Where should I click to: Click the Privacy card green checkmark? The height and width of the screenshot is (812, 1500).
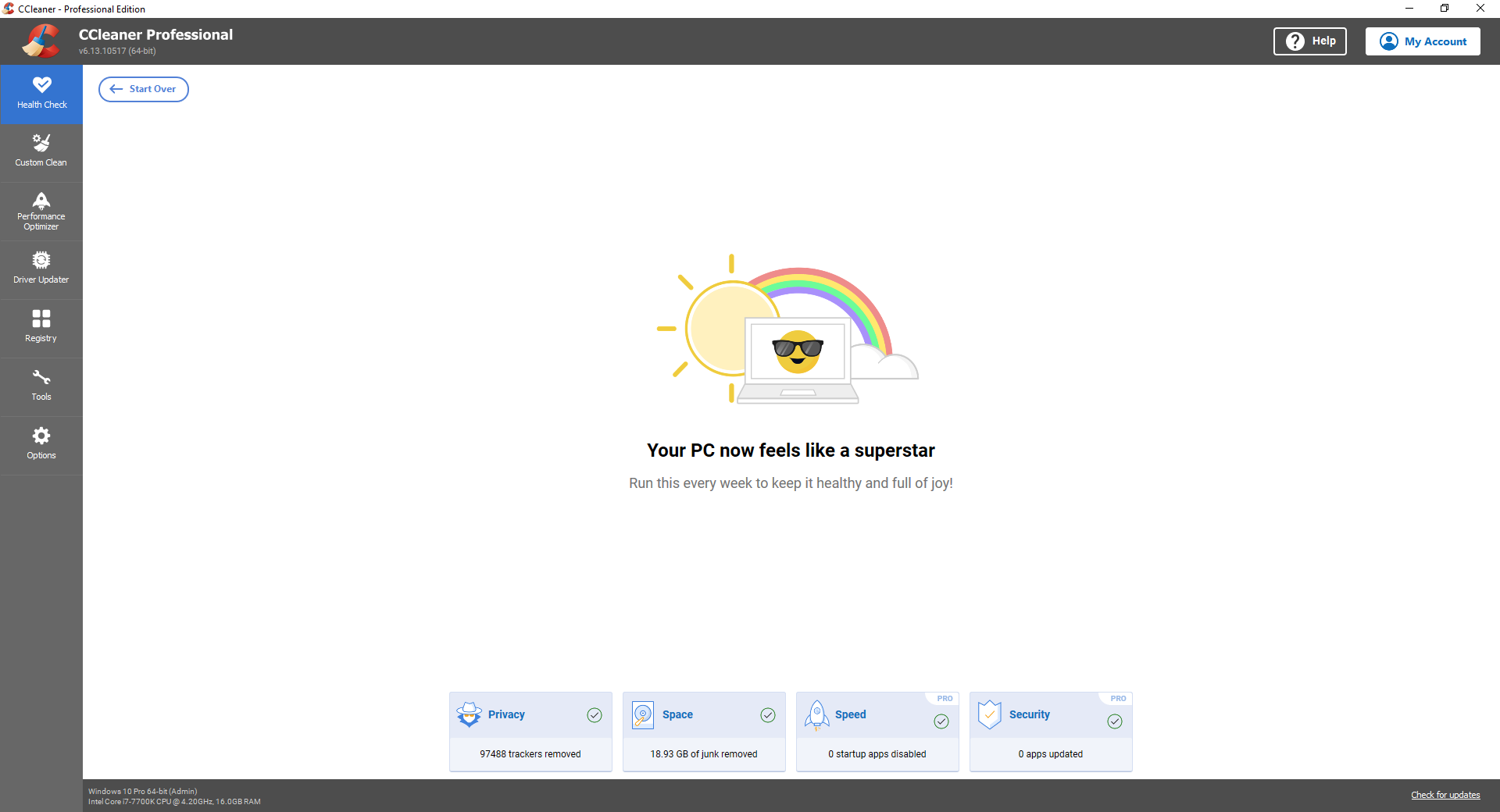pyautogui.click(x=595, y=715)
